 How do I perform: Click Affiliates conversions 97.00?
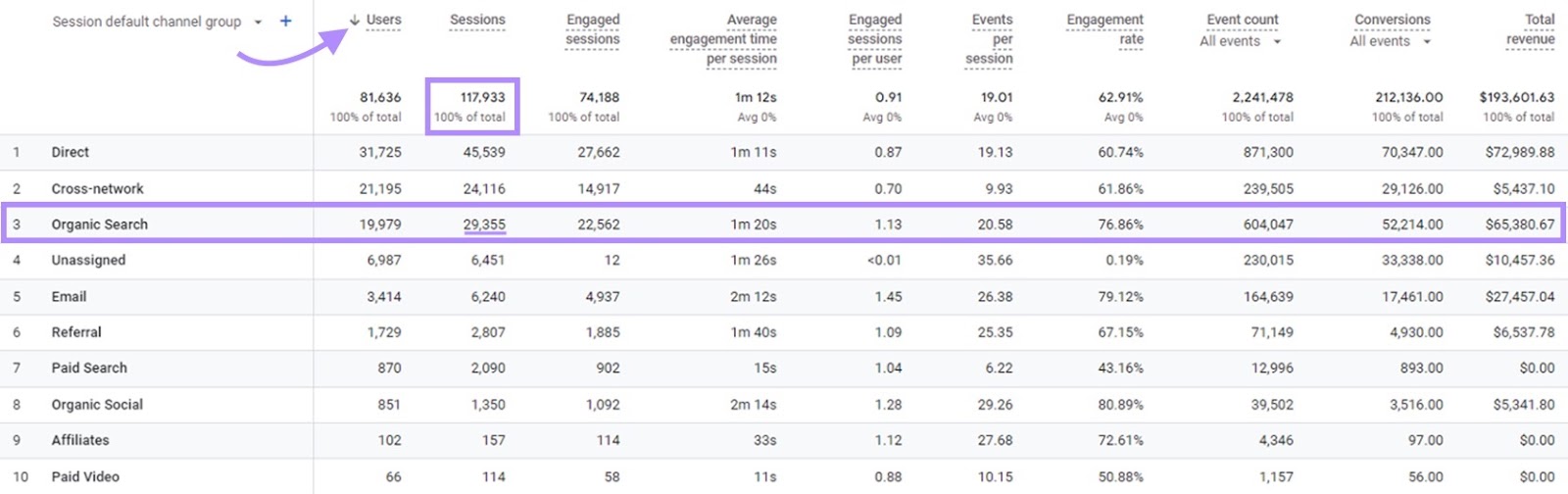click(1425, 440)
